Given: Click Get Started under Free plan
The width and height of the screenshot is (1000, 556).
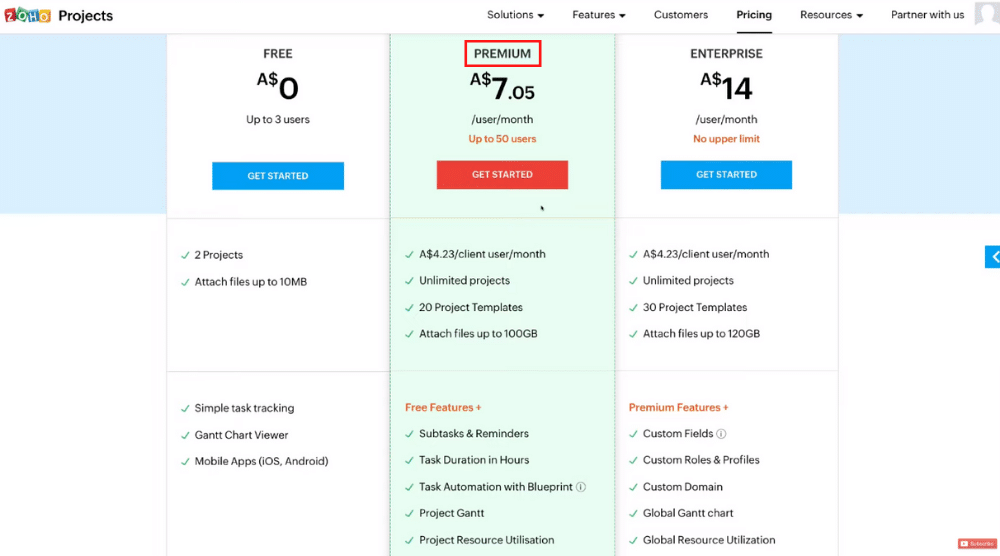Looking at the screenshot, I should pyautogui.click(x=278, y=176).
